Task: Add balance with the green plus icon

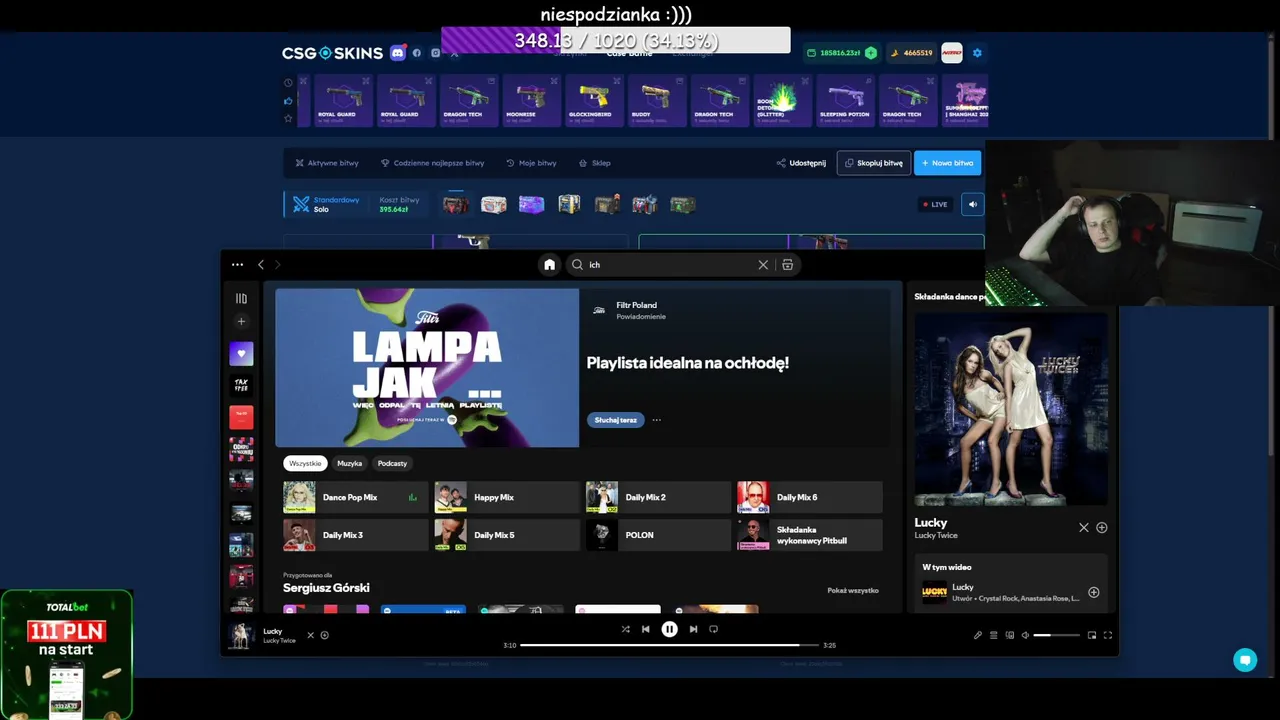Action: pyautogui.click(x=871, y=53)
